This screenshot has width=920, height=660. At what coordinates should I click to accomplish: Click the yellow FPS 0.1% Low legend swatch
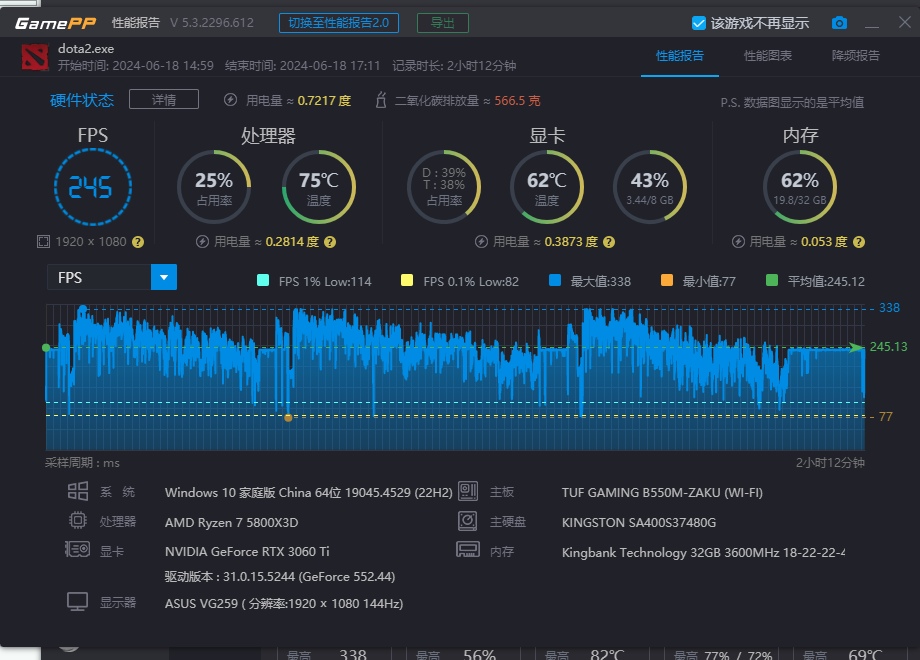406,282
